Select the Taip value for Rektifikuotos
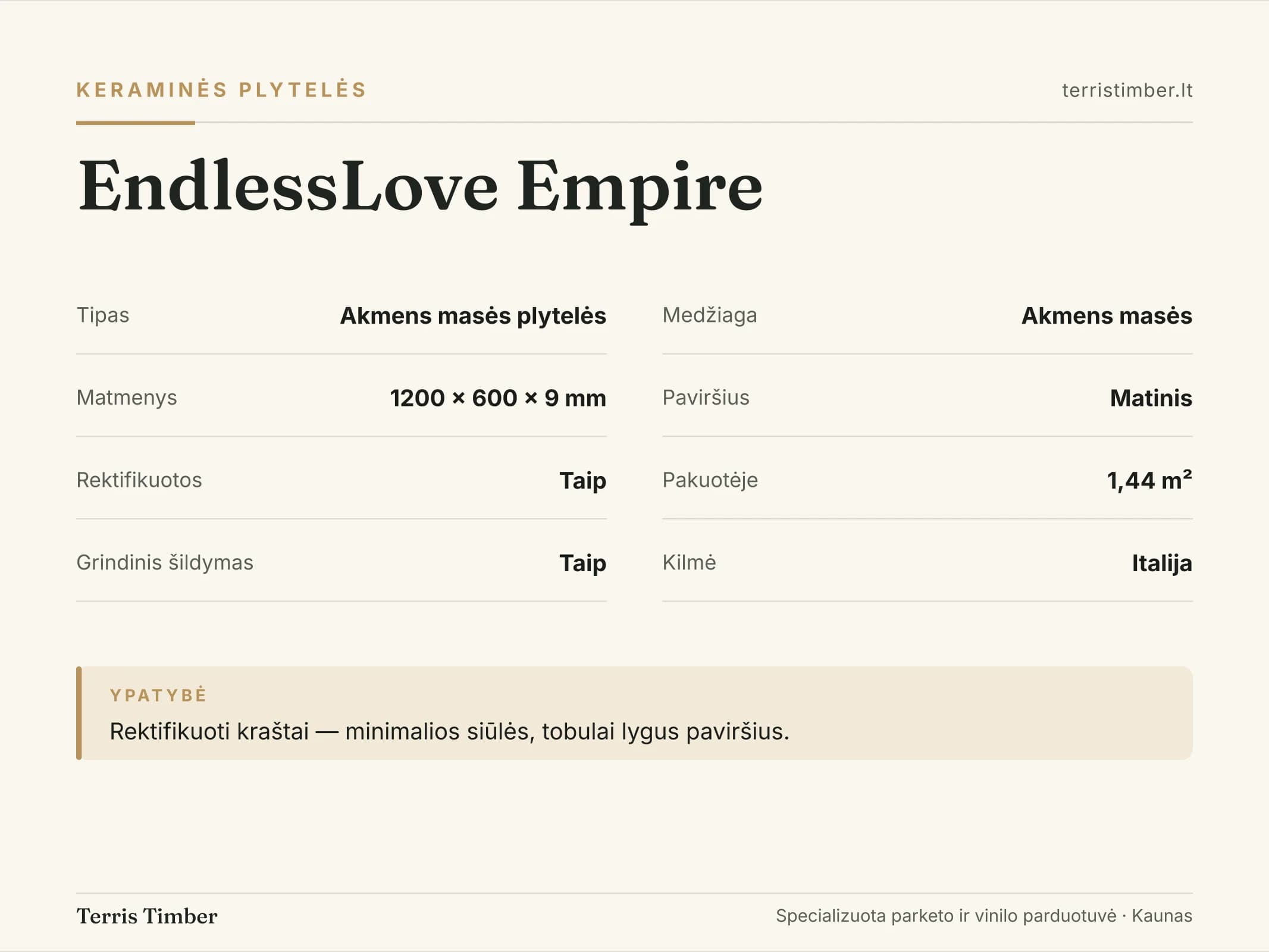Screen dimensions: 1269x952 582,480
